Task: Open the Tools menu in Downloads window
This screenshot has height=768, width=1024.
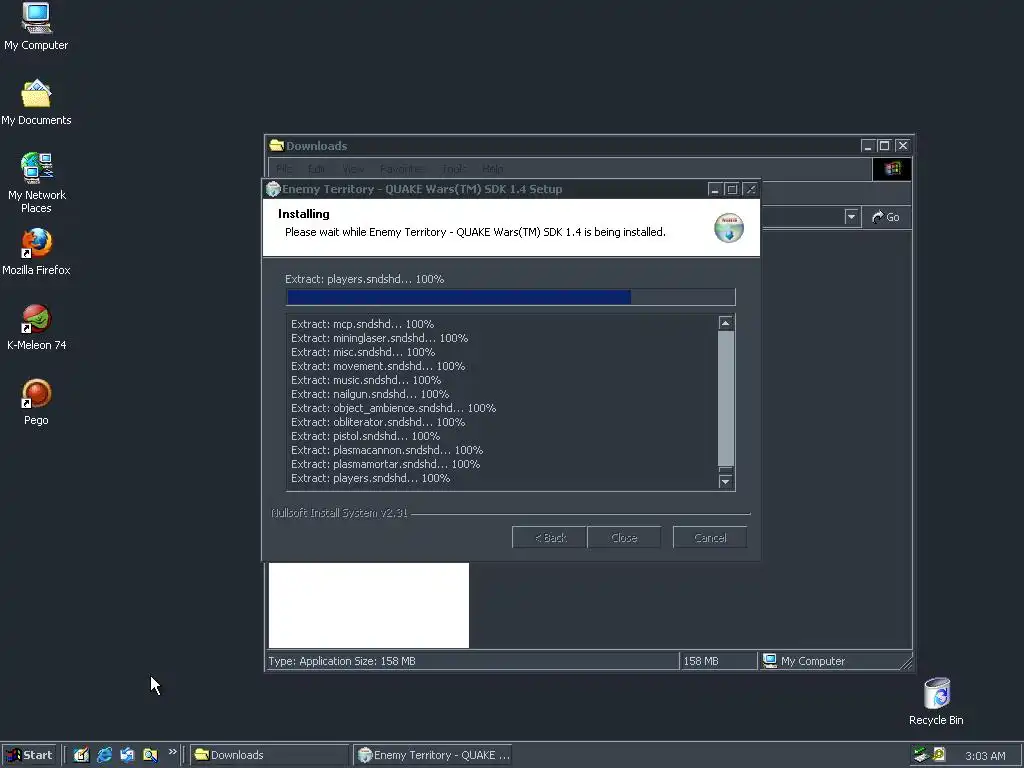Action: [454, 169]
